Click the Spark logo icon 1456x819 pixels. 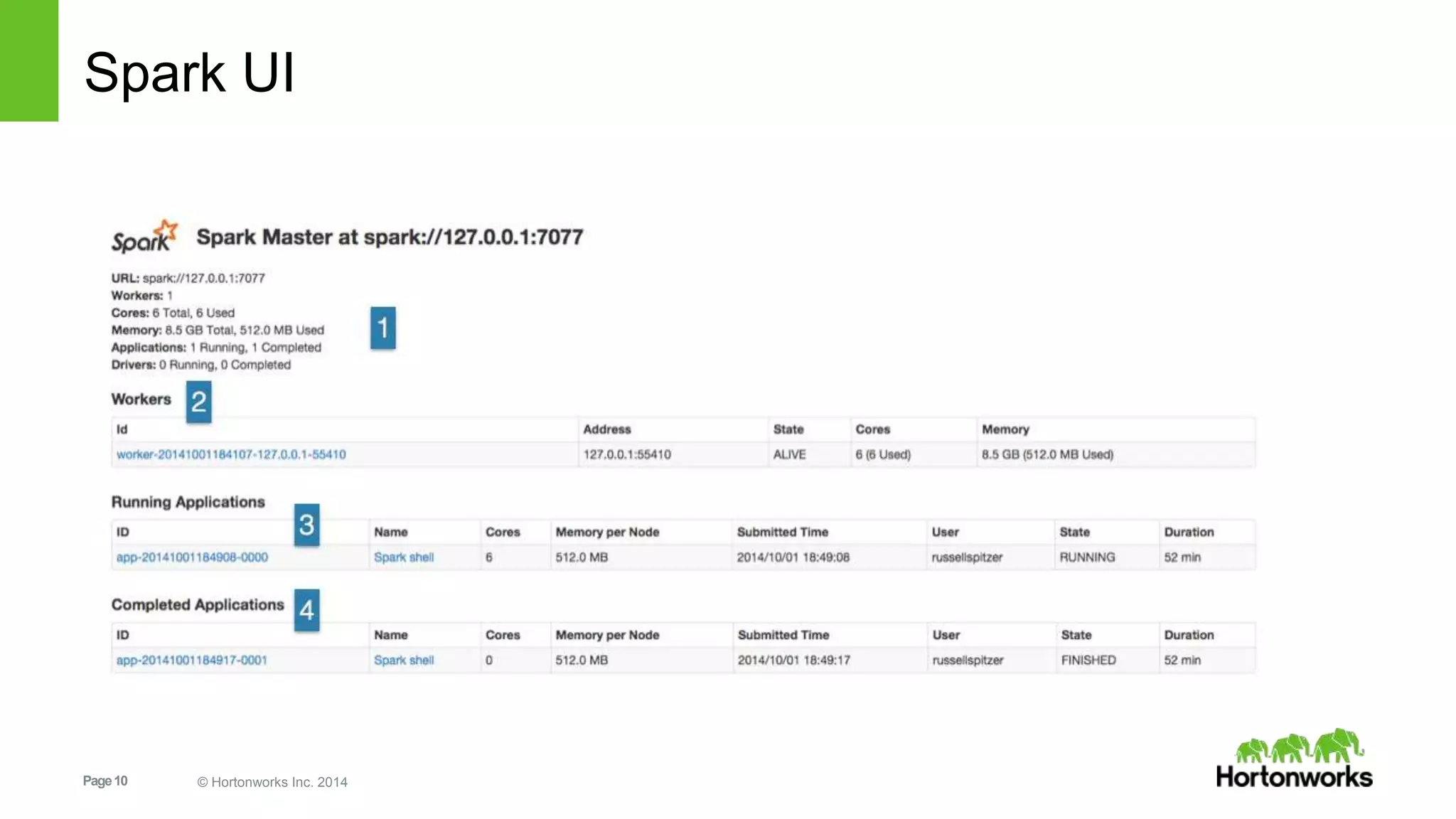pyautogui.click(x=144, y=237)
